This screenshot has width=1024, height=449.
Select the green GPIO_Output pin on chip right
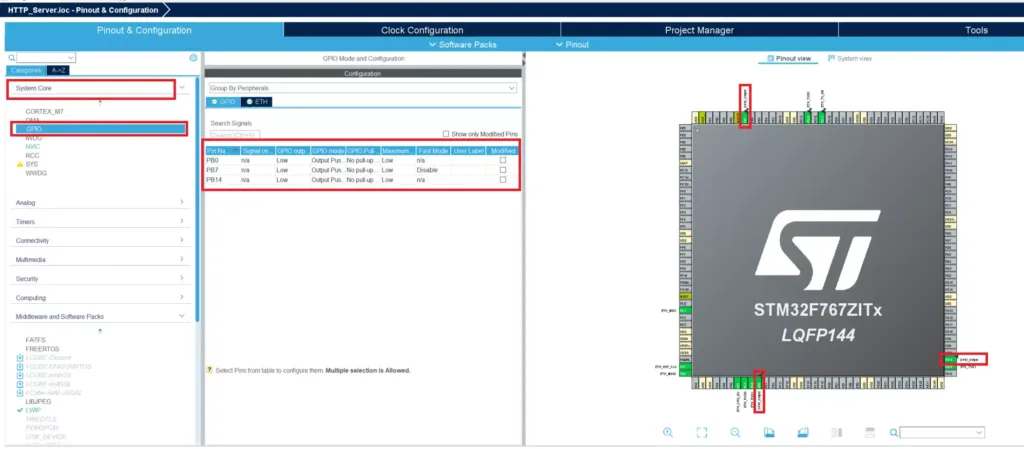coord(950,359)
